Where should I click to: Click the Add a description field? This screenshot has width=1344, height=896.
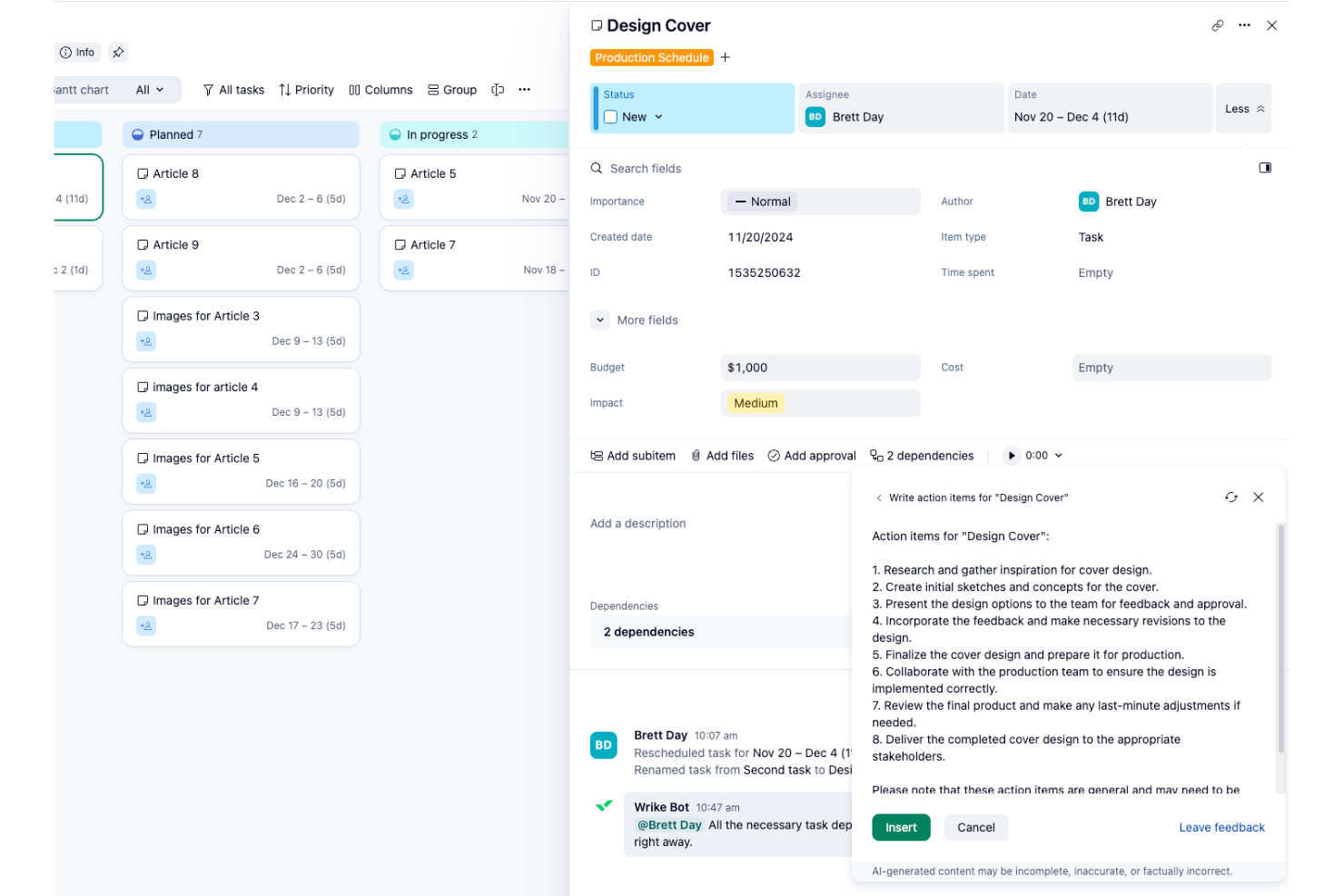(637, 523)
